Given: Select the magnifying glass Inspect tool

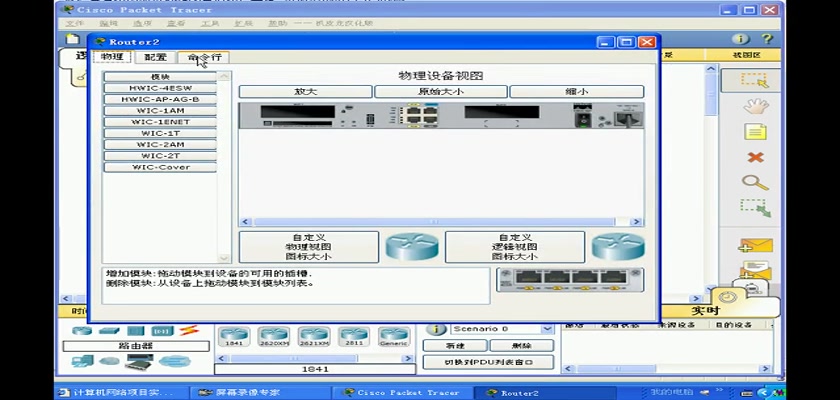Looking at the screenshot, I should pyautogui.click(x=754, y=183).
